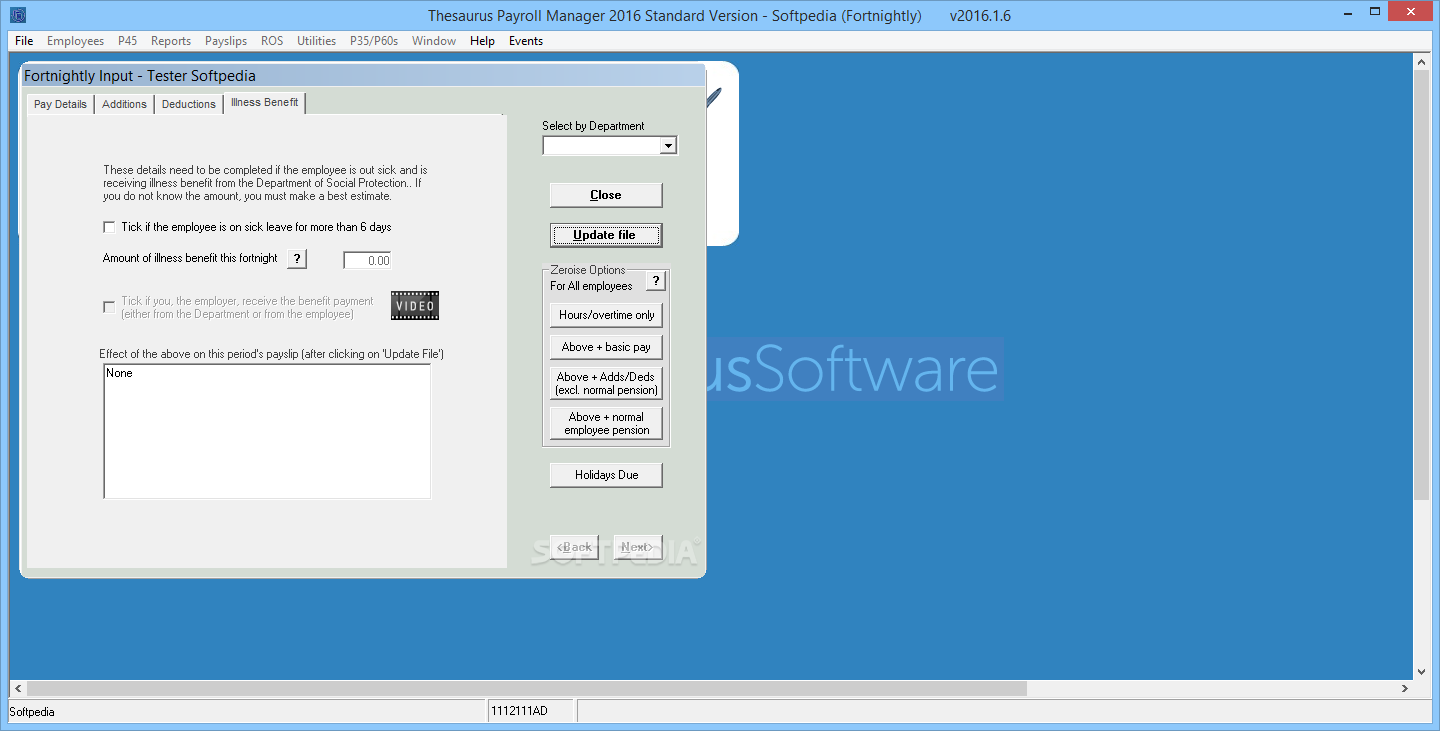This screenshot has width=1440, height=731.
Task: Play the VIDEO help clip icon
Action: tap(415, 306)
